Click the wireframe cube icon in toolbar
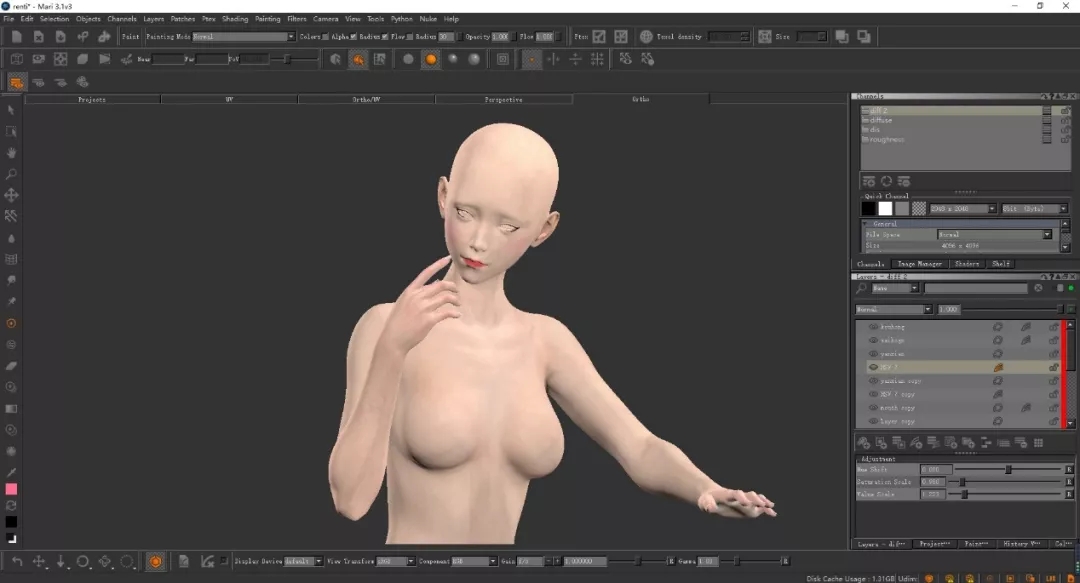Screen dimensions: 1080x583 [x=16, y=59]
